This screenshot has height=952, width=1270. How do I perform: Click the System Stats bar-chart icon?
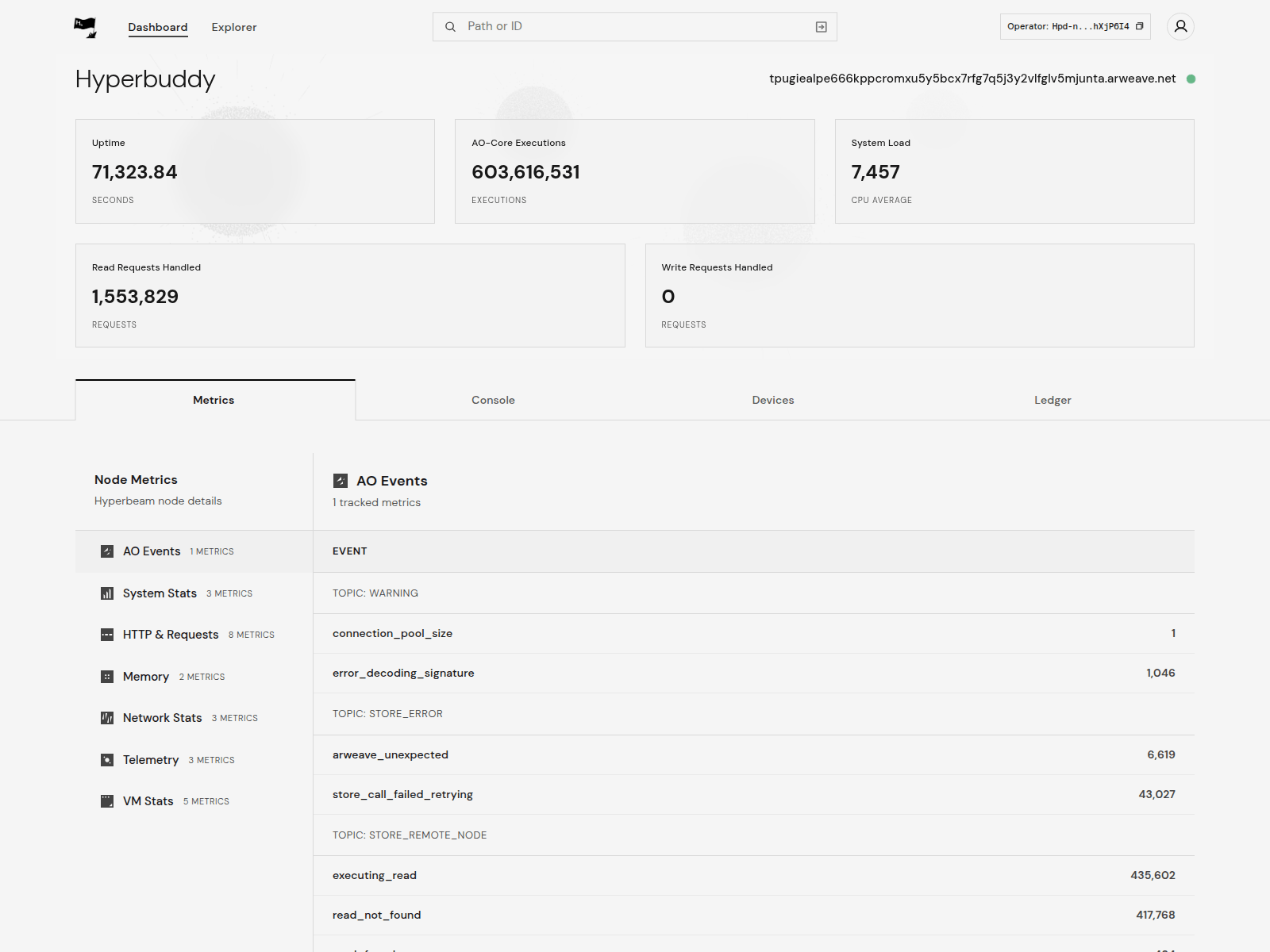coord(107,593)
